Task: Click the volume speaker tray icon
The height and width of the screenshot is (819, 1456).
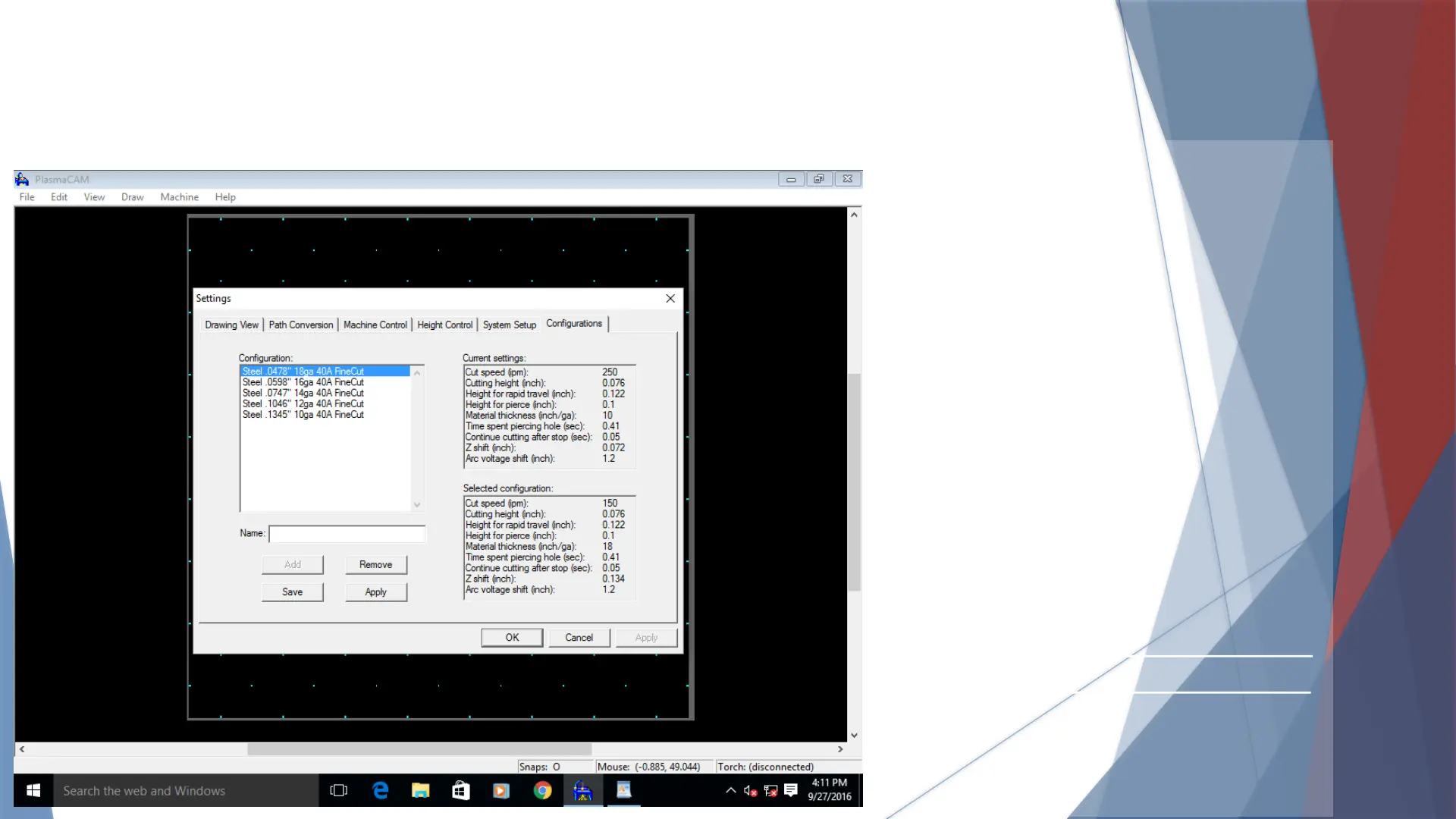Action: click(x=749, y=790)
